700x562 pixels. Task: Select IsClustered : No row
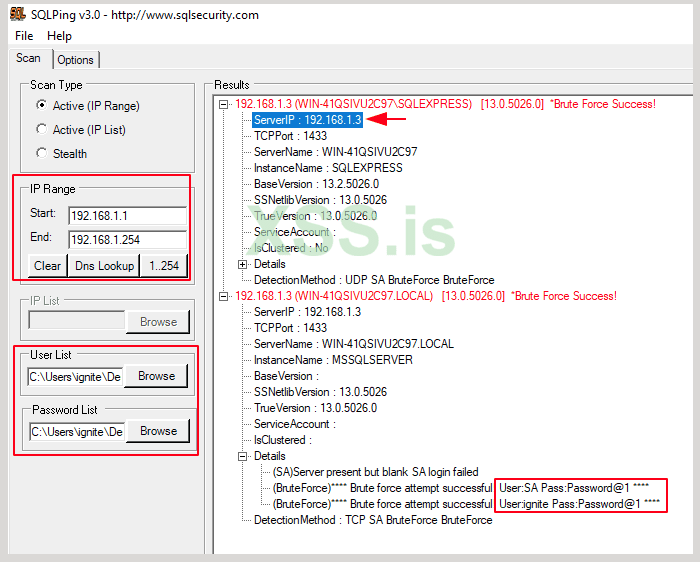291,248
